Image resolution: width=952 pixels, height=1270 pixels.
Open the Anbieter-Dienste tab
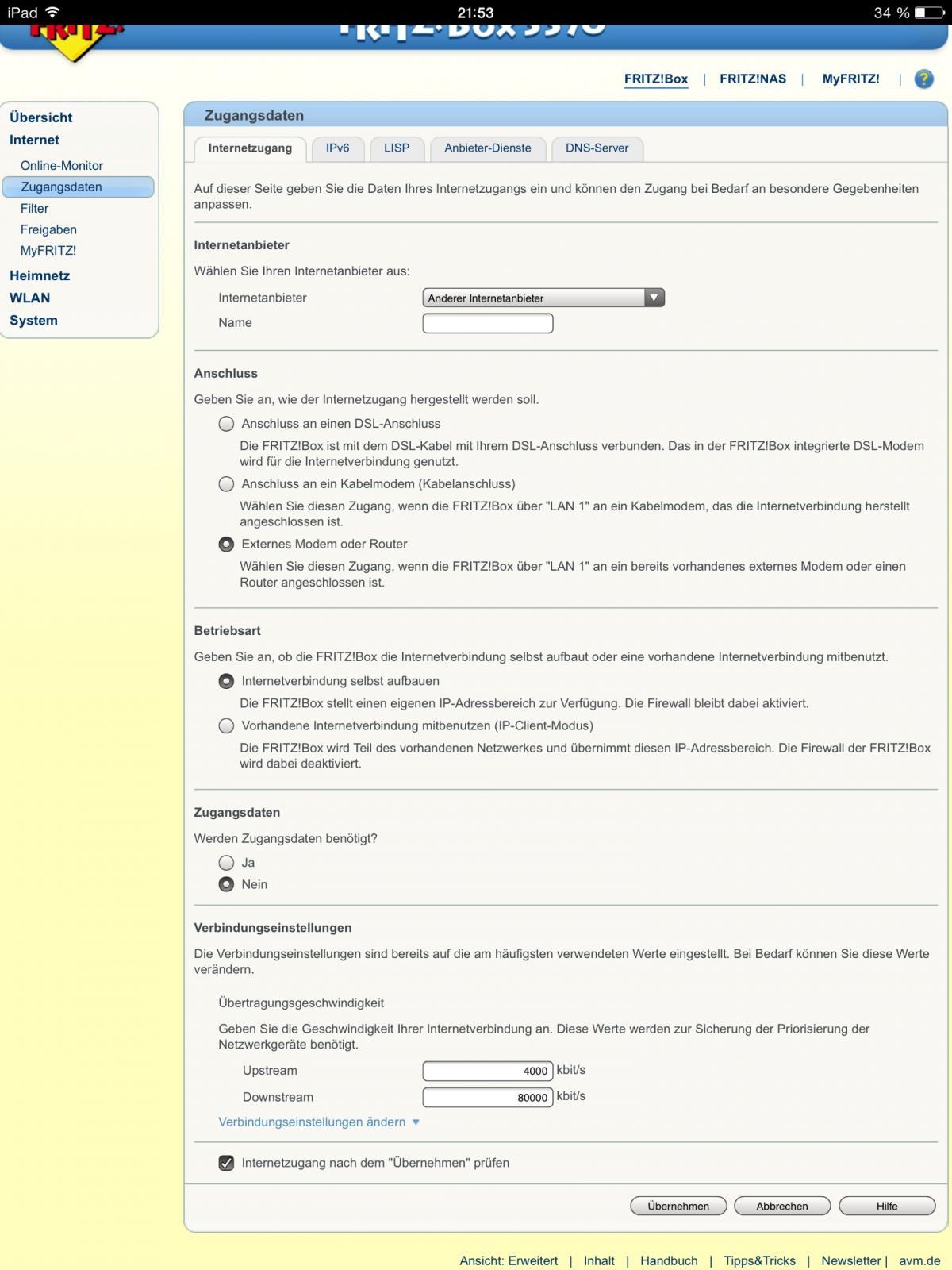488,148
